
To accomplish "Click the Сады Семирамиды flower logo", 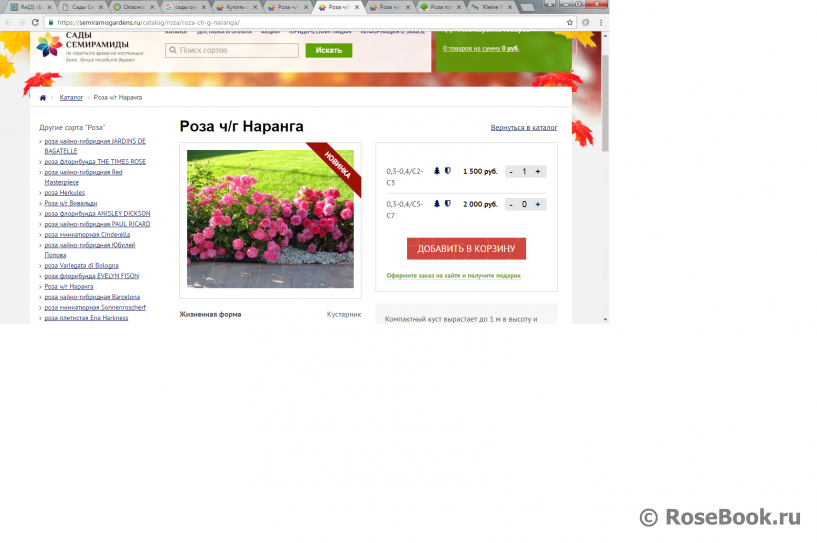I will pyautogui.click(x=49, y=45).
